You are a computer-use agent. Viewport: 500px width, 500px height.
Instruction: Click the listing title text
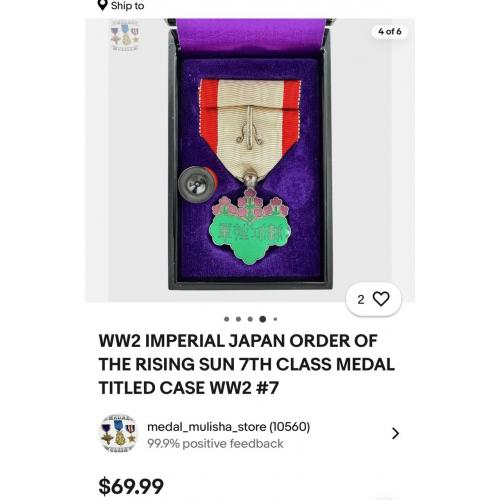[247, 364]
